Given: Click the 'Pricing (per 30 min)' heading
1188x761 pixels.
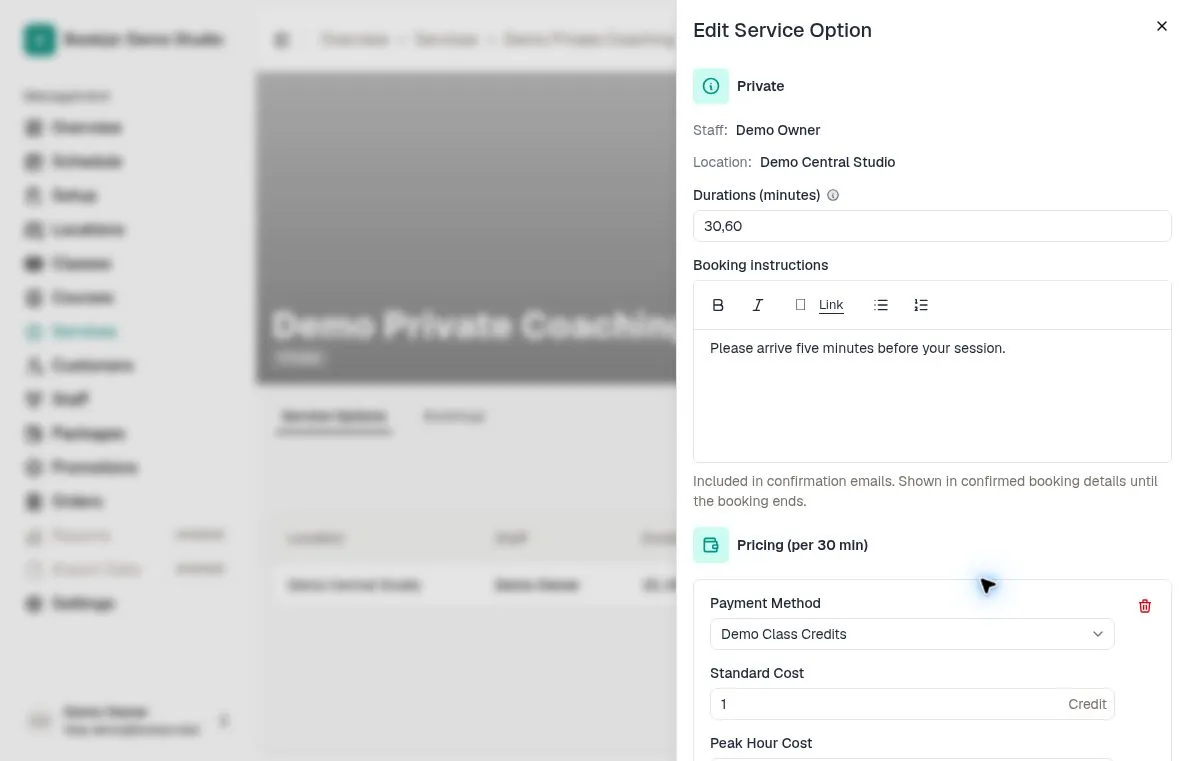Looking at the screenshot, I should click(802, 546).
